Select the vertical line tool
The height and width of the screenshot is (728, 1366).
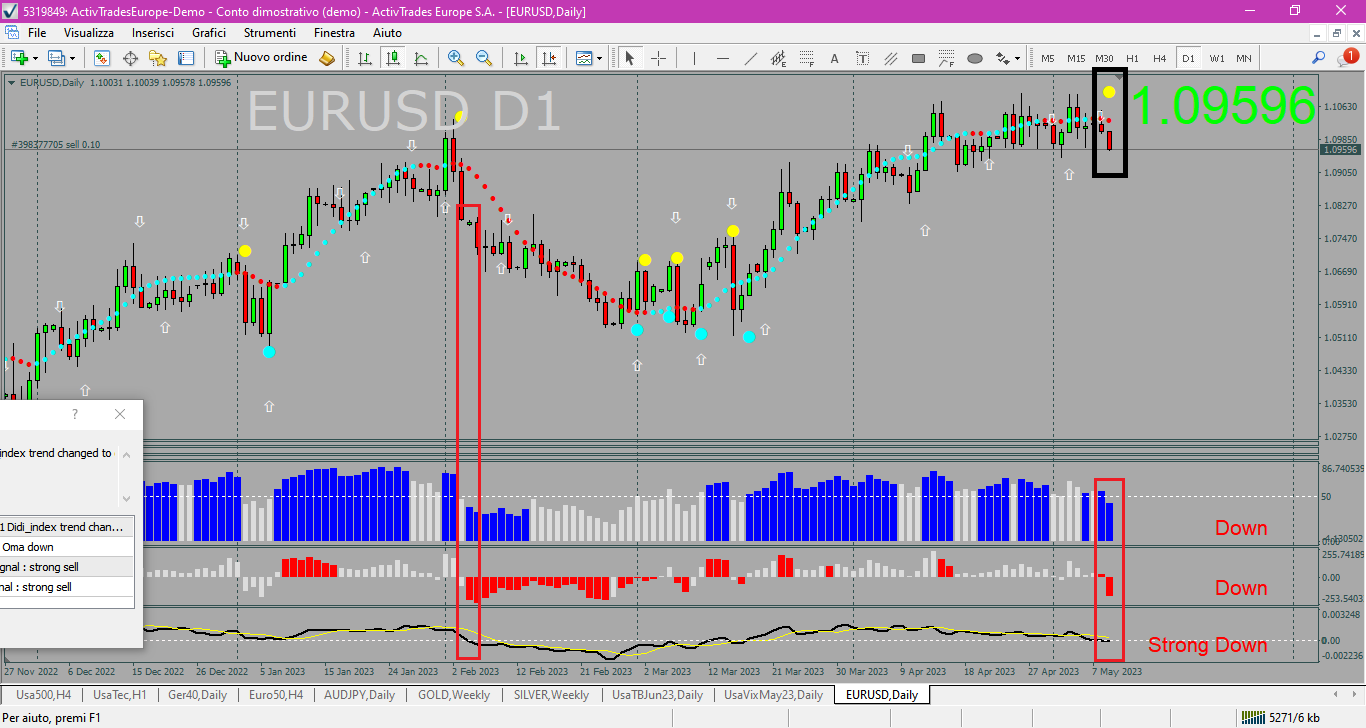click(694, 58)
